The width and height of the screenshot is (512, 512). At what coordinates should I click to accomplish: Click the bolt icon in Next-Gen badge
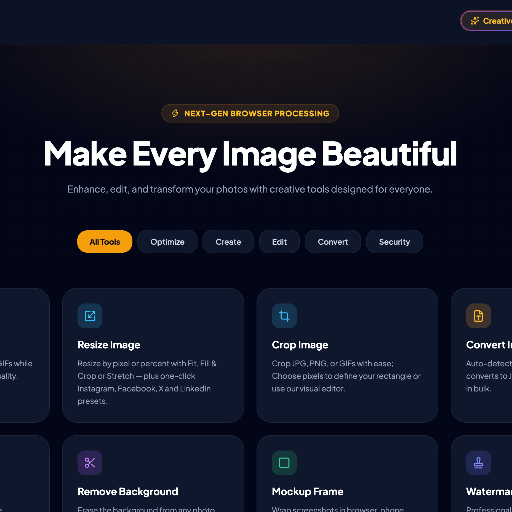(175, 113)
